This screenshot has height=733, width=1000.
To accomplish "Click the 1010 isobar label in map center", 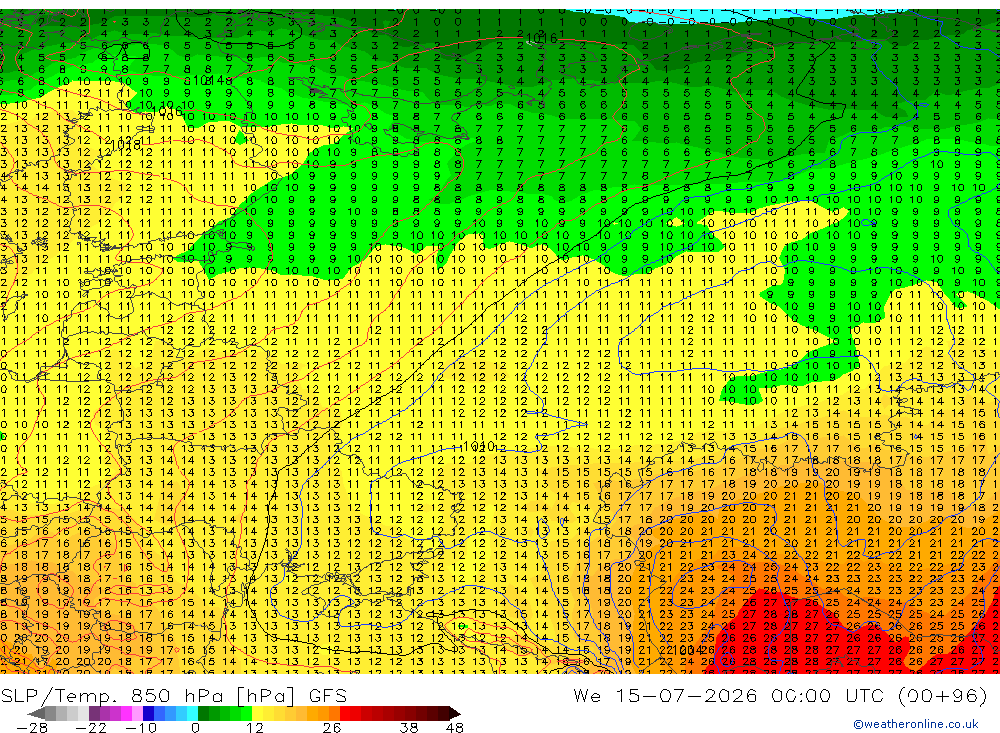I will [x=479, y=447].
